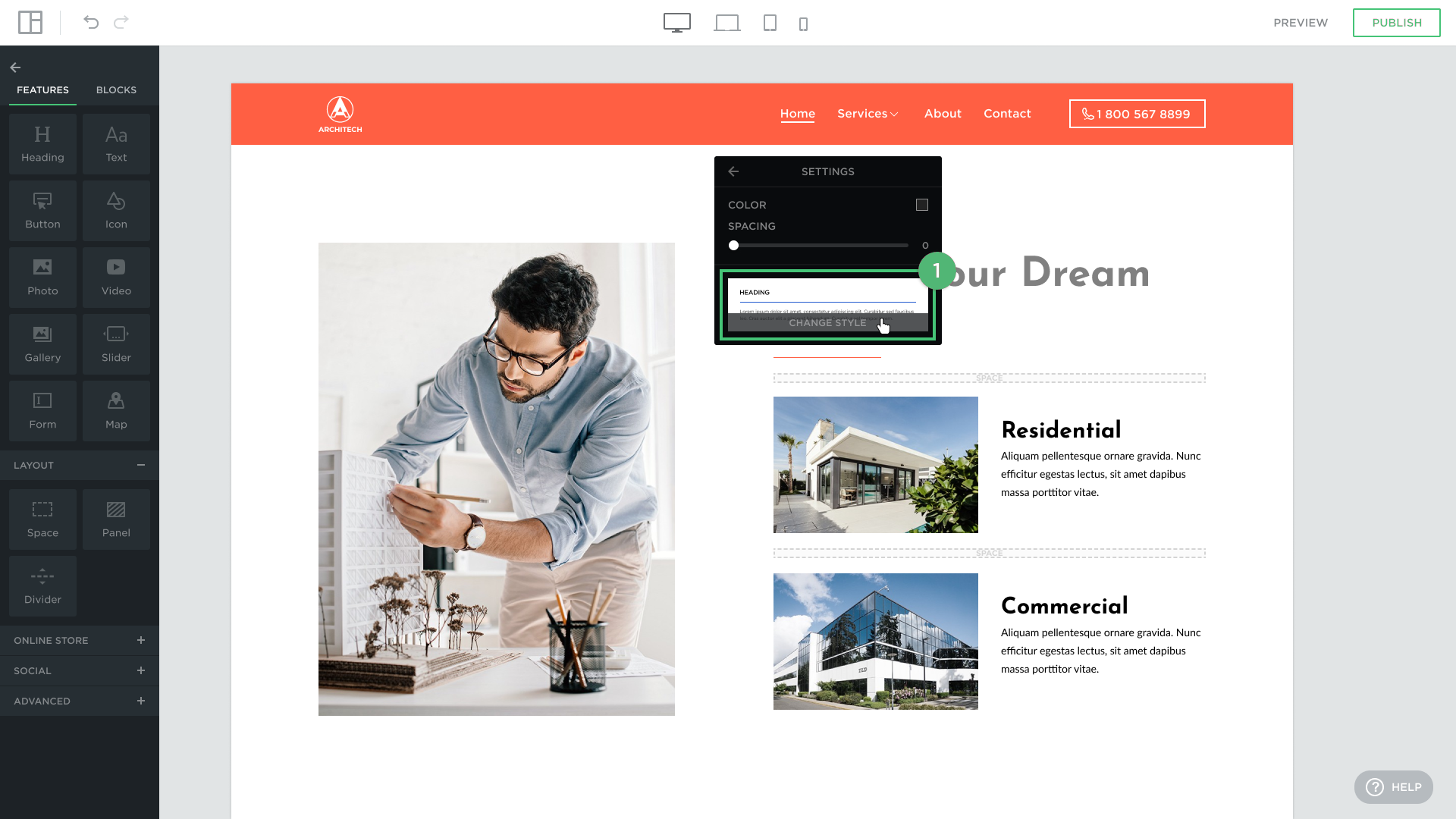Screen dimensions: 1456x819
Task: Switch to the Blocks tab
Action: [116, 89]
